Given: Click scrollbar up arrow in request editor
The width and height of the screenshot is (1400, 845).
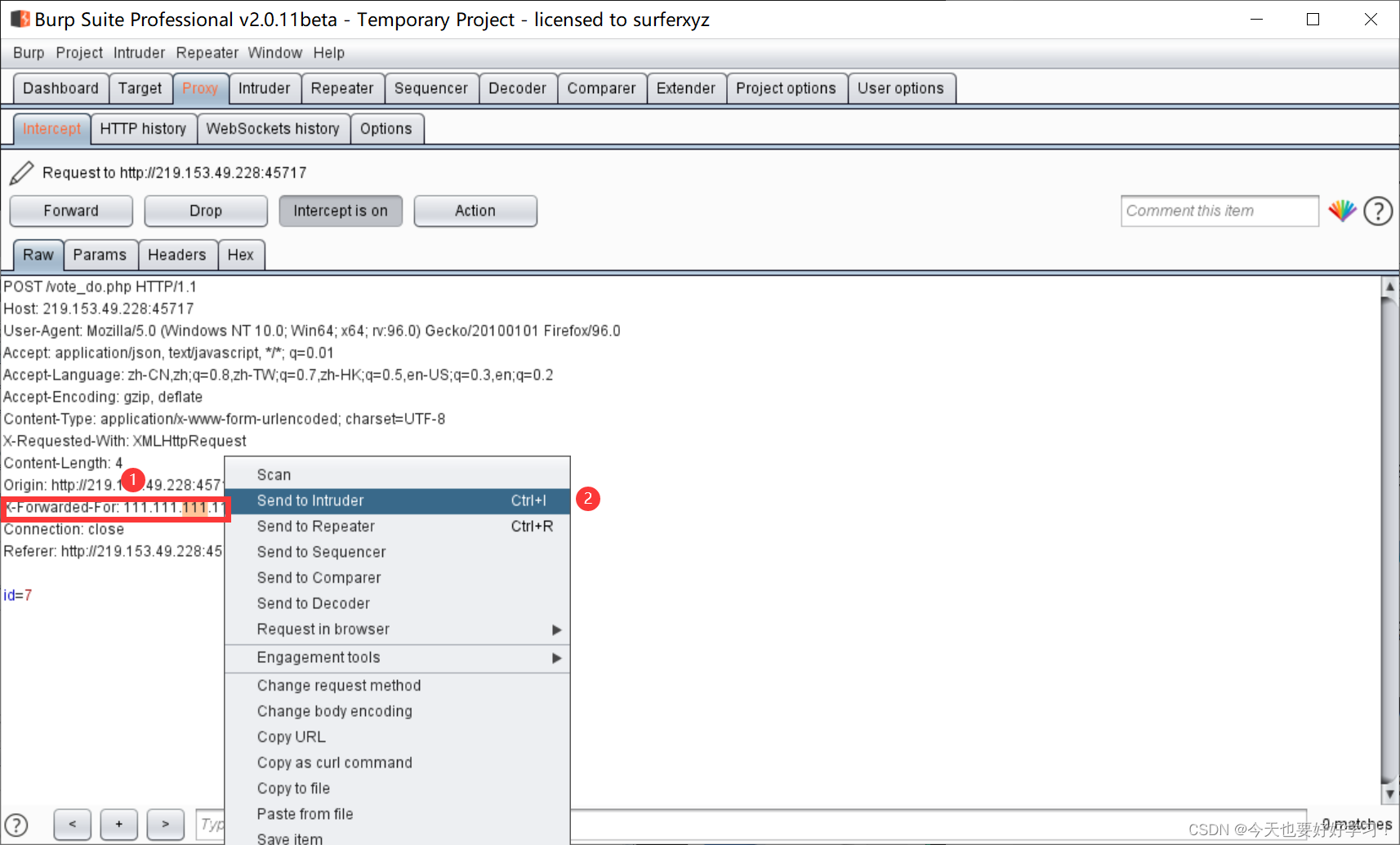Looking at the screenshot, I should (x=1389, y=287).
